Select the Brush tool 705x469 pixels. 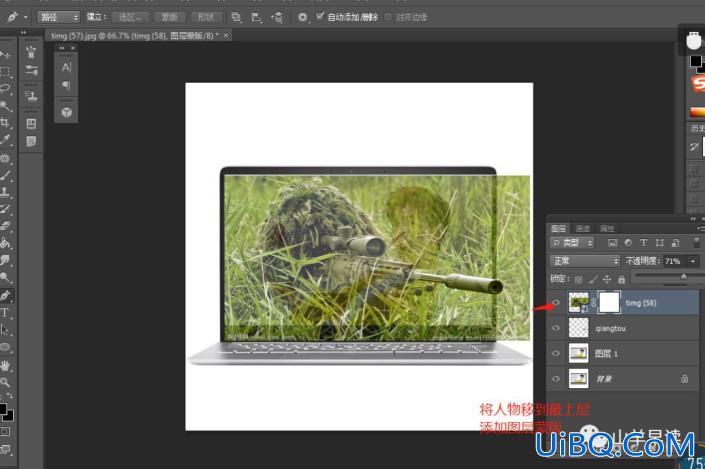[x=5, y=175]
